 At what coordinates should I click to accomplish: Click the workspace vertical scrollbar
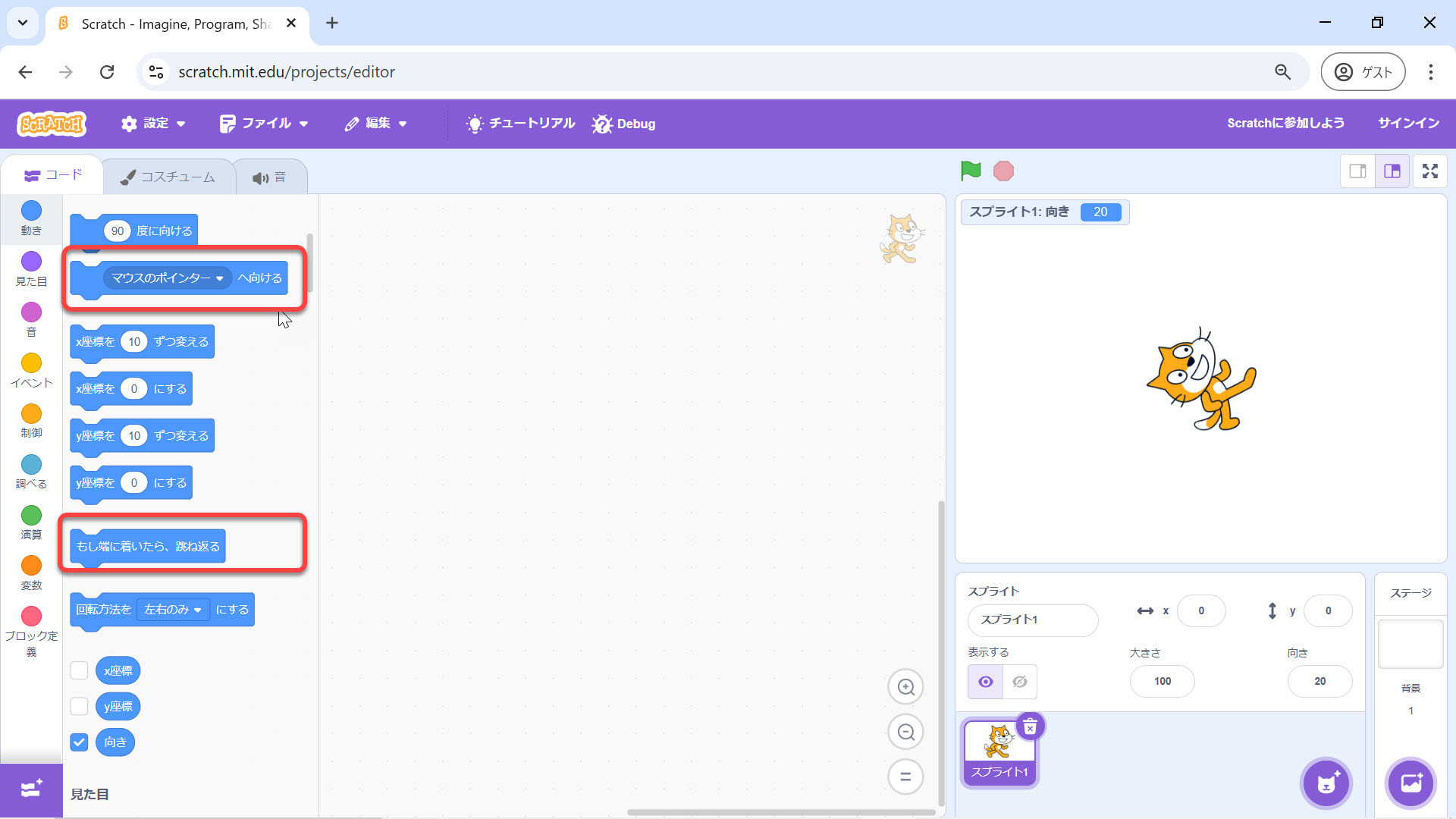pyautogui.click(x=941, y=652)
